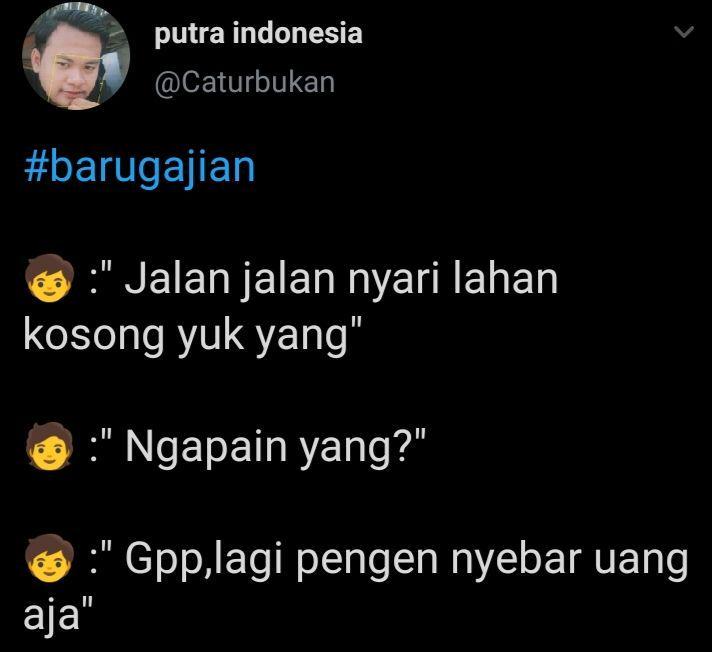Click the text "nyebar uang" in tweet

coord(569,561)
